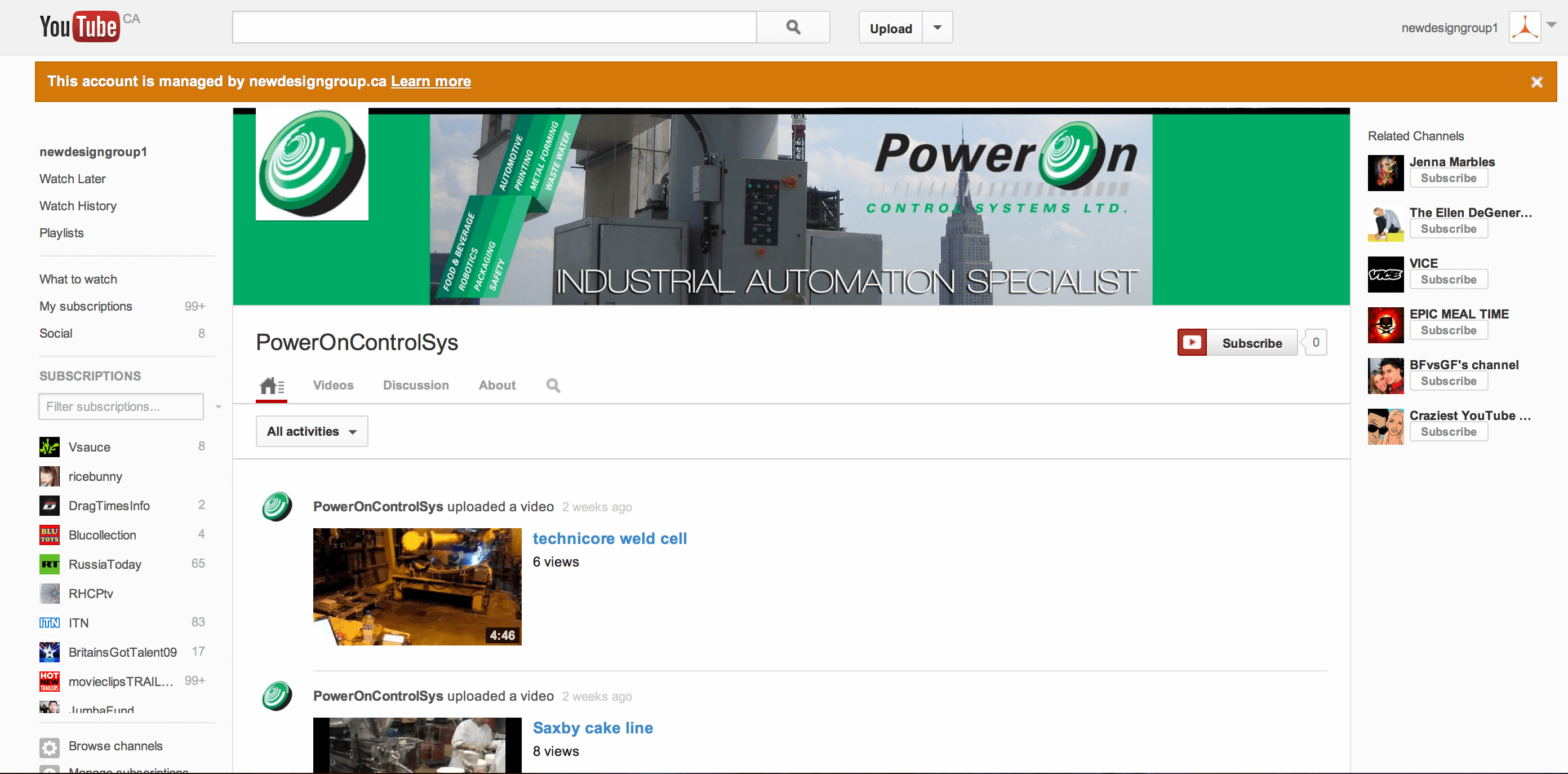
Task: Click the Jenna Marbles channel thumbnail
Action: tap(1385, 173)
